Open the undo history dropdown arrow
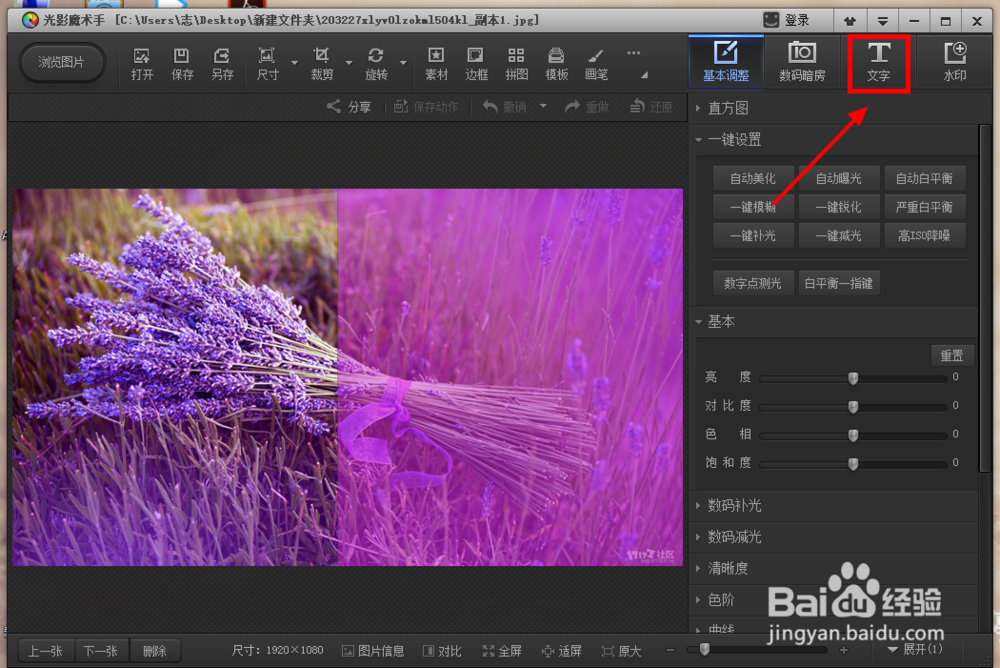Viewport: 1000px width, 668px height. click(543, 106)
